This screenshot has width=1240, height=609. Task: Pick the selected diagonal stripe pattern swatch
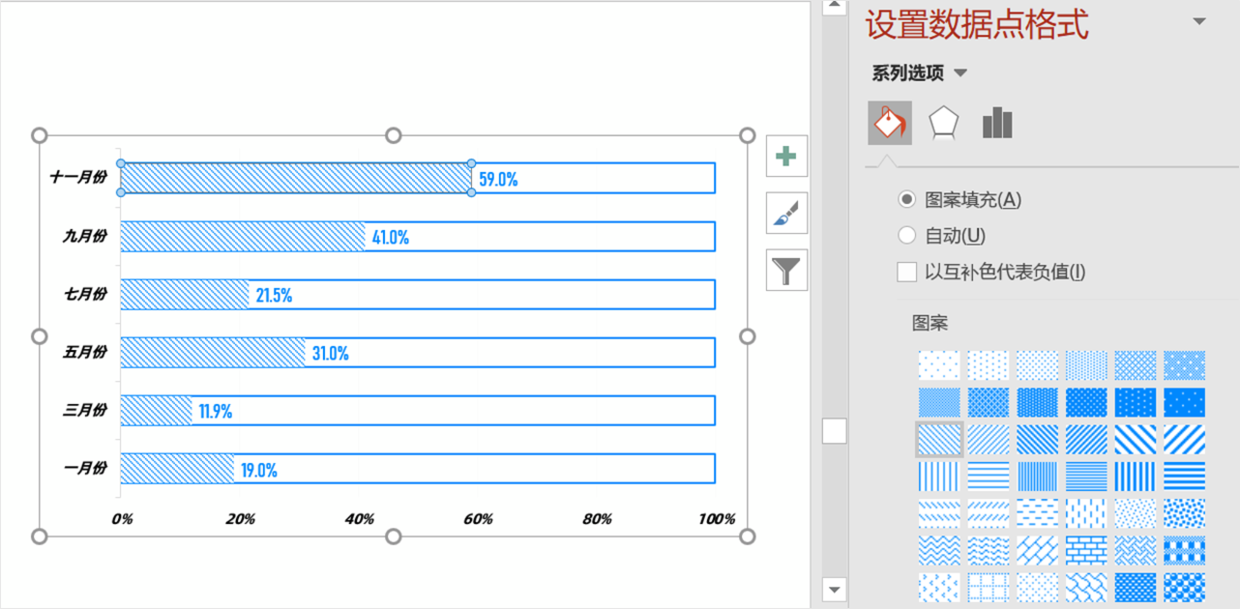click(939, 439)
